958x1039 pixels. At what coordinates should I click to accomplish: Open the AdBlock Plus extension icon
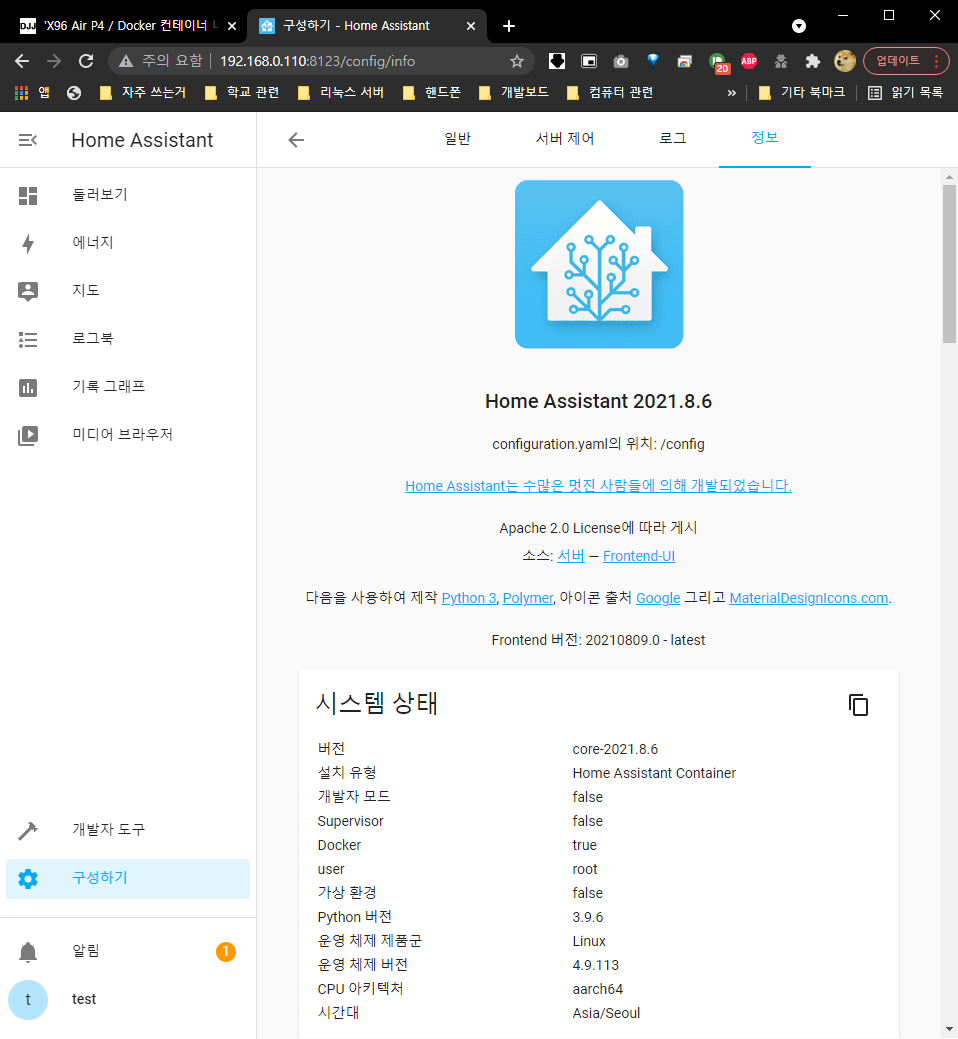tap(749, 62)
